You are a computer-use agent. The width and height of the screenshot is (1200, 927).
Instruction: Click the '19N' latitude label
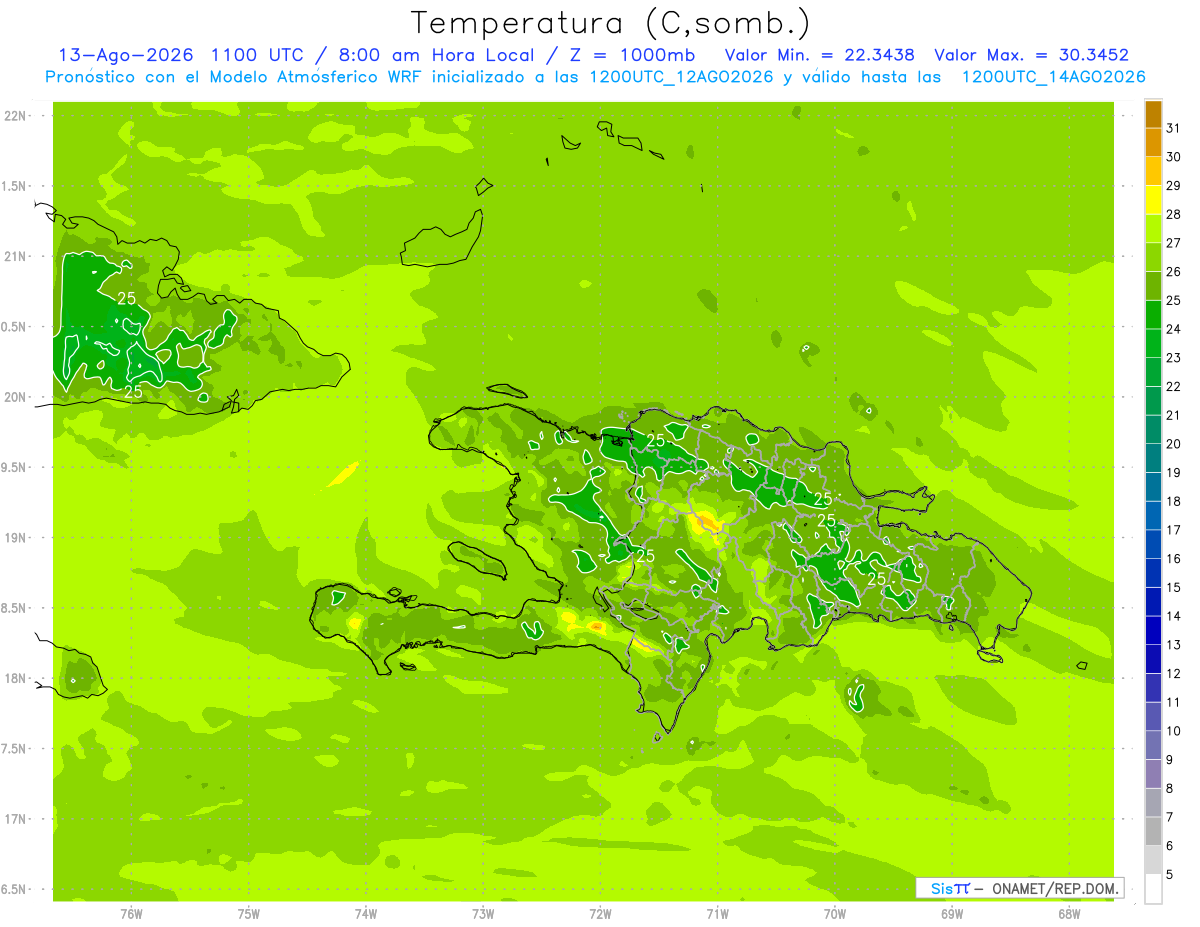pos(16,537)
